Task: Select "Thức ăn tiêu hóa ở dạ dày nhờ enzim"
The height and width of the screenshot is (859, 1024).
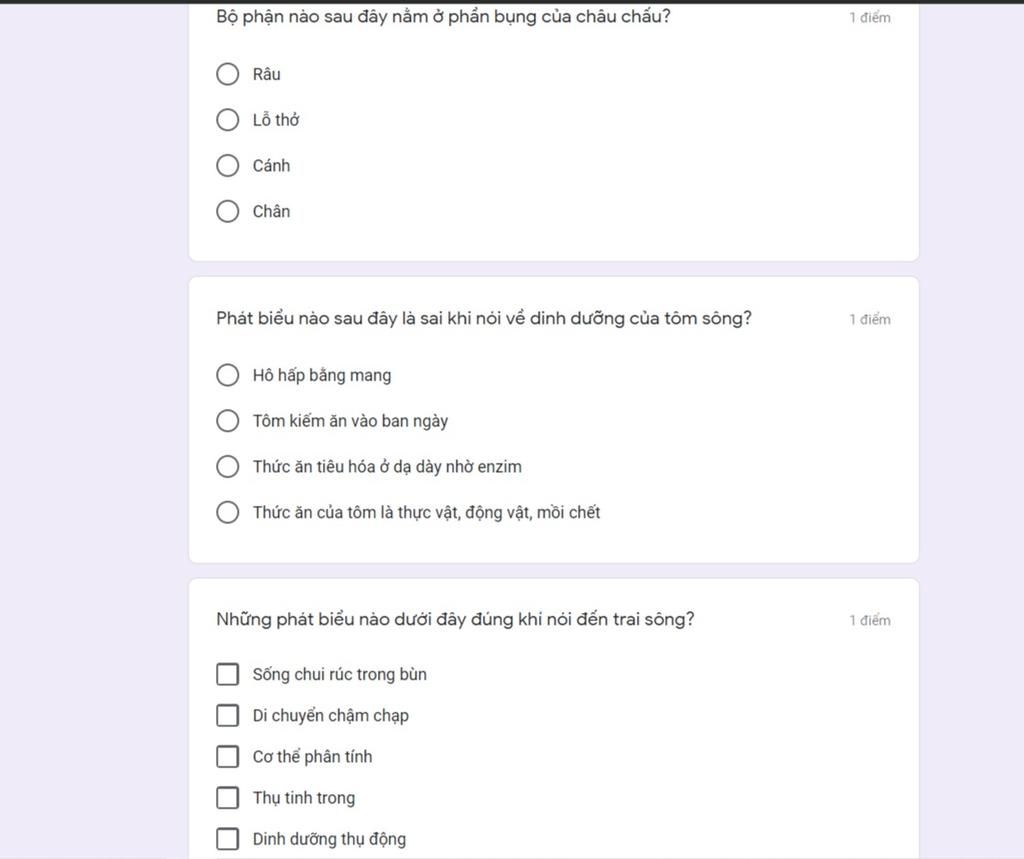Action: pyautogui.click(x=227, y=466)
